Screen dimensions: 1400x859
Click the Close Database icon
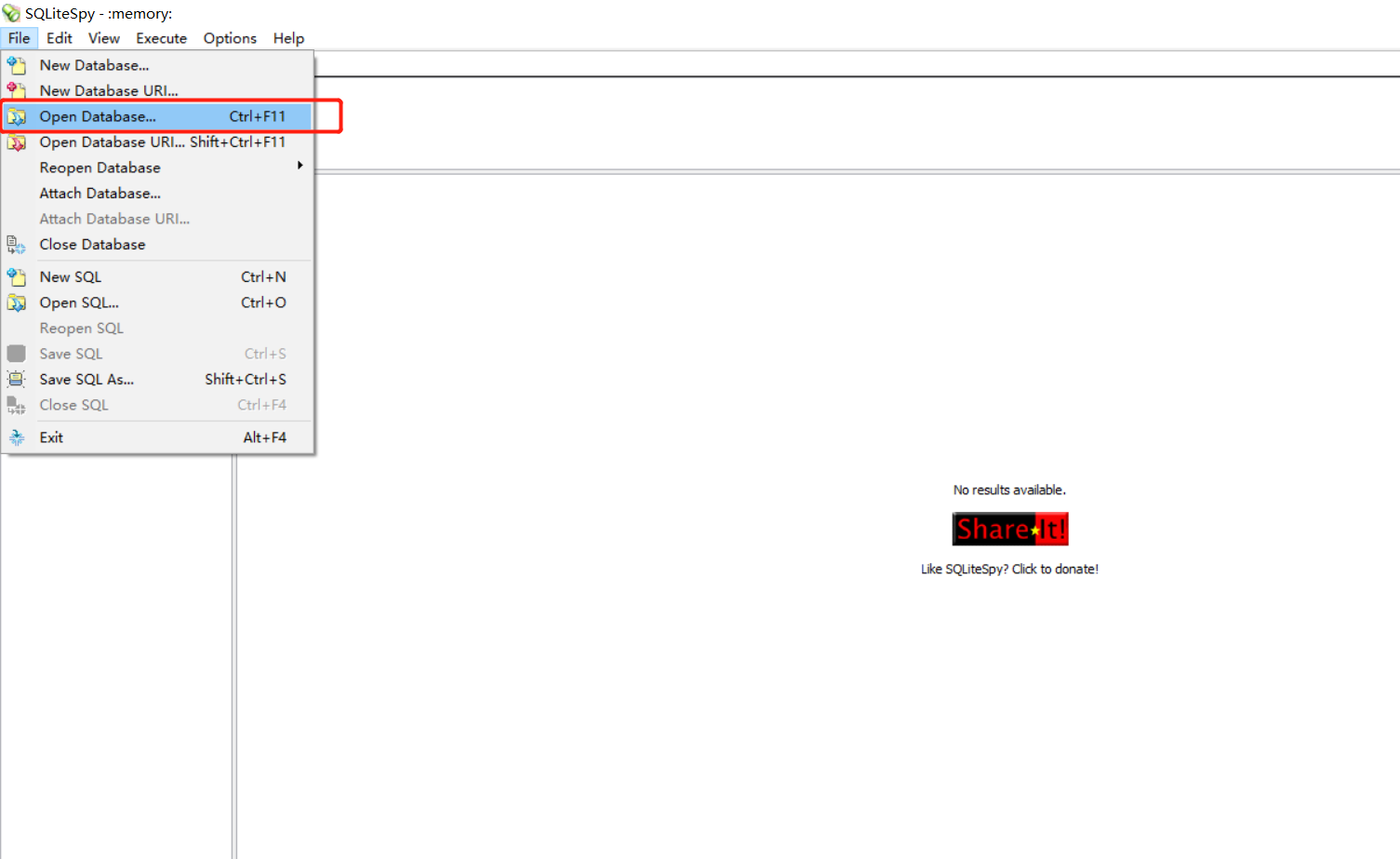[x=17, y=244]
